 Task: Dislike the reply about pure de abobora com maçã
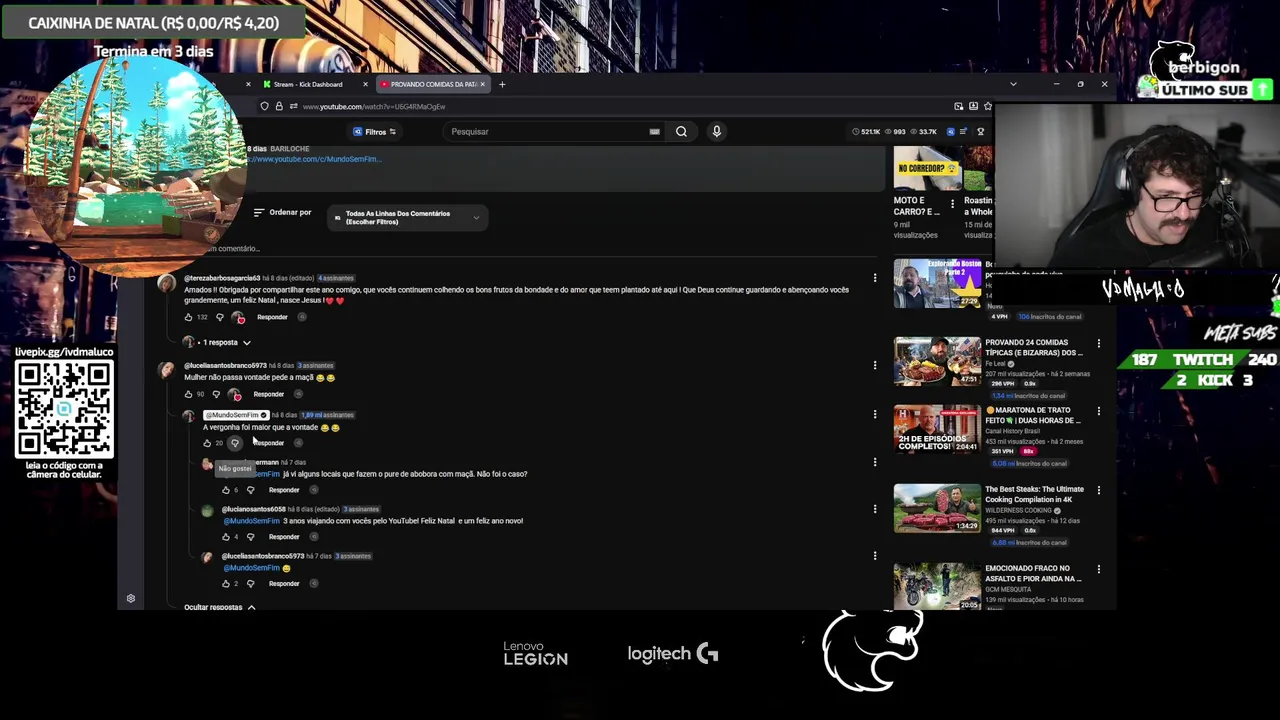pos(250,490)
